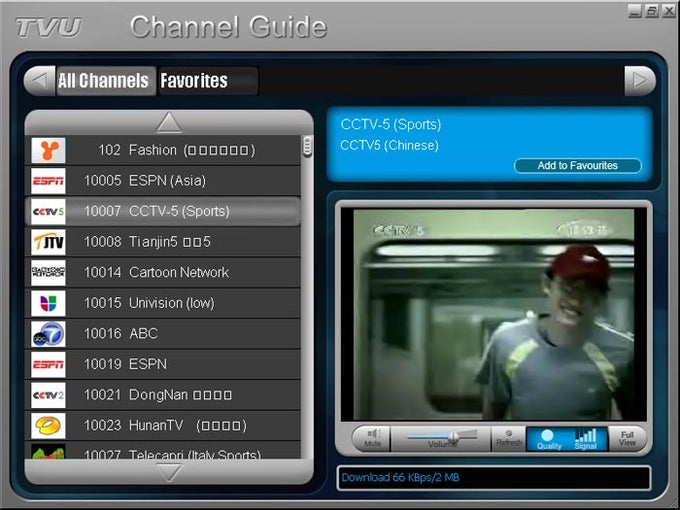
Task: Close the Channel Guide window
Action: pyautogui.click(x=668, y=11)
